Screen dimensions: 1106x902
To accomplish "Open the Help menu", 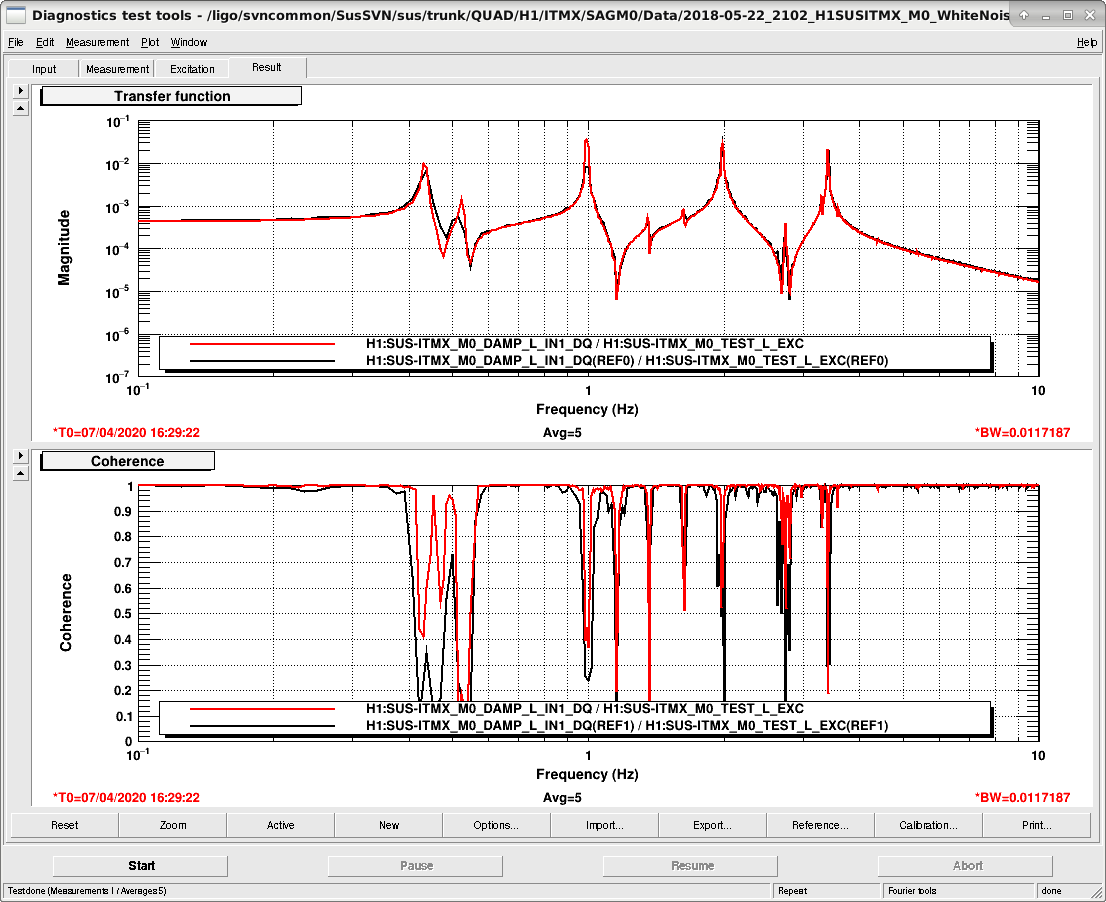I will click(x=1086, y=42).
